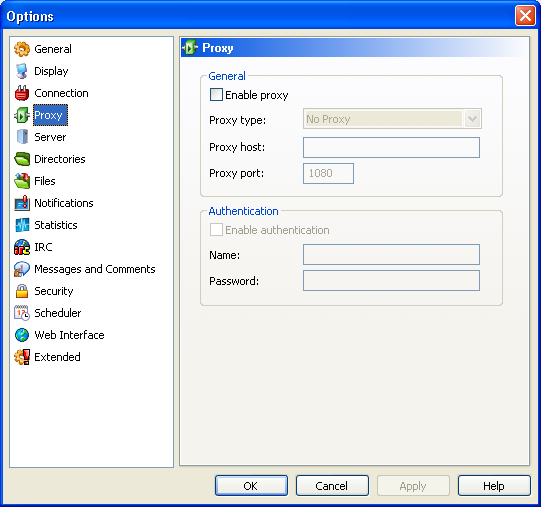Screen dimensions: 541x507
Task: Toggle Enable authentication checkbox
Action: (216, 230)
